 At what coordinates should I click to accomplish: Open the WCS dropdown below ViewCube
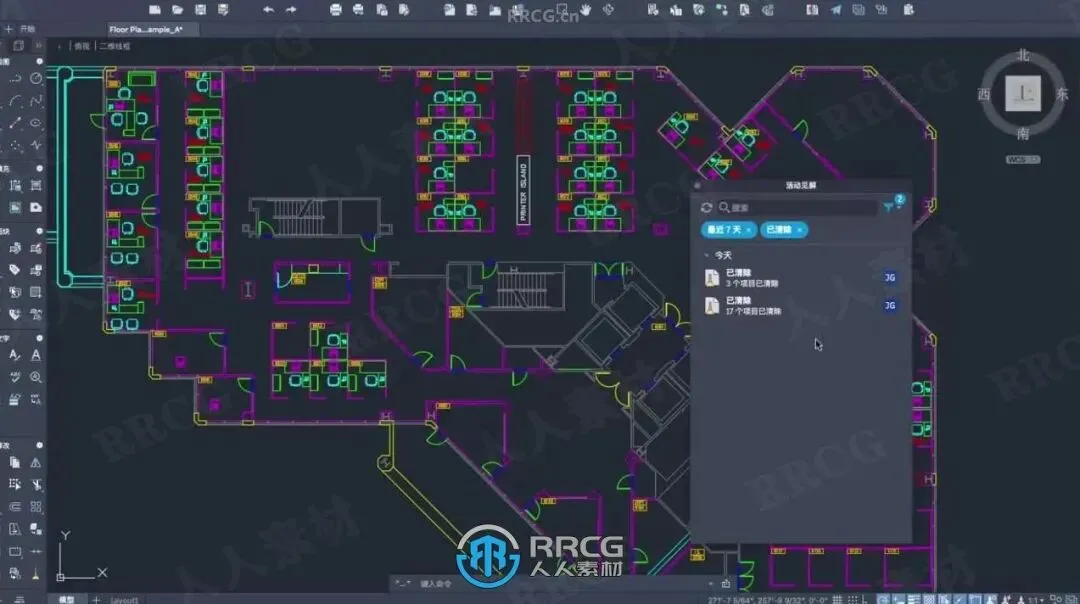(x=1023, y=160)
